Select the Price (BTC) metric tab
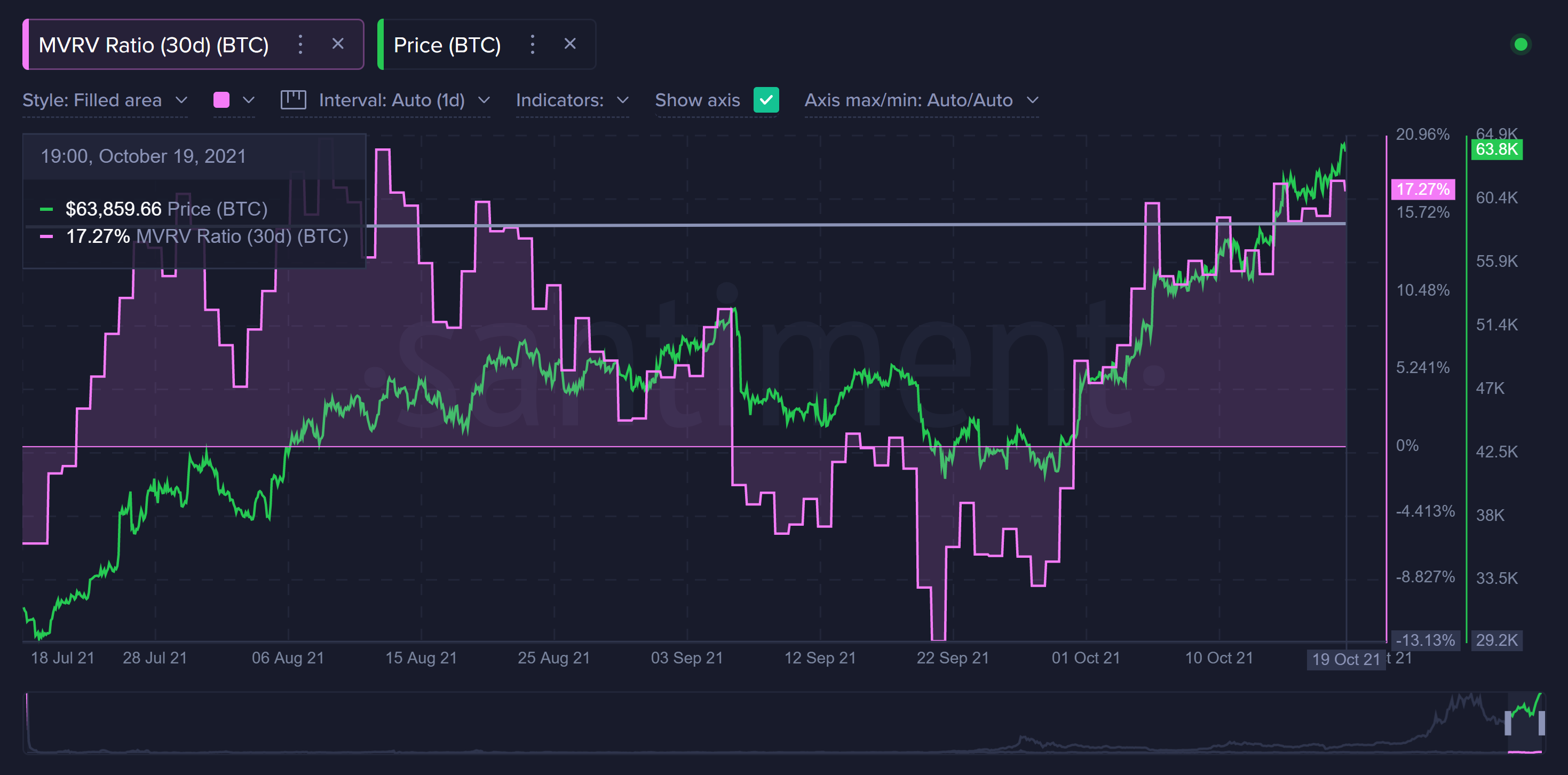 point(447,45)
